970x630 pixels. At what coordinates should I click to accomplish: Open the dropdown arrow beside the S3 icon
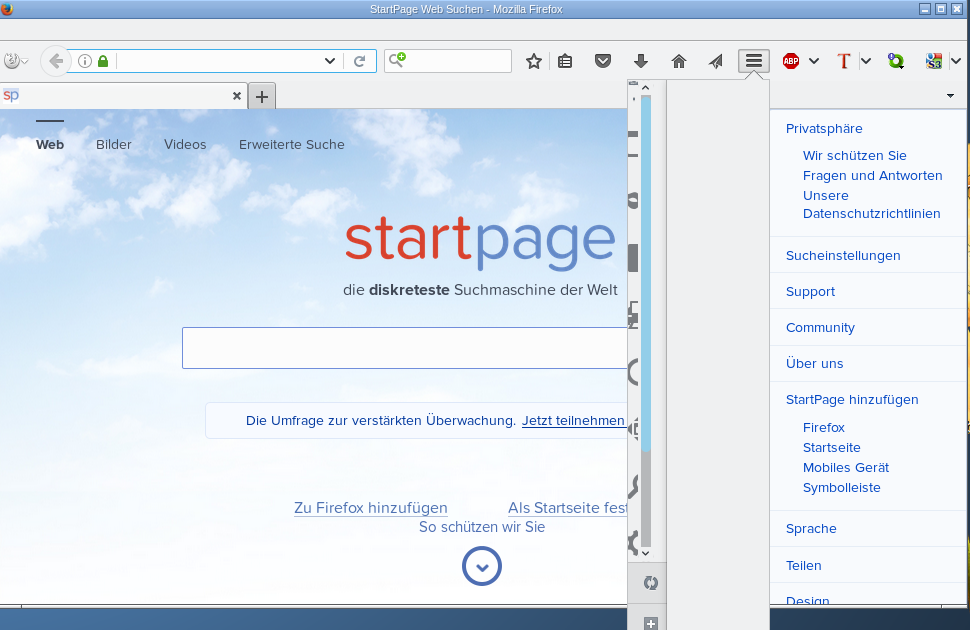click(956, 61)
